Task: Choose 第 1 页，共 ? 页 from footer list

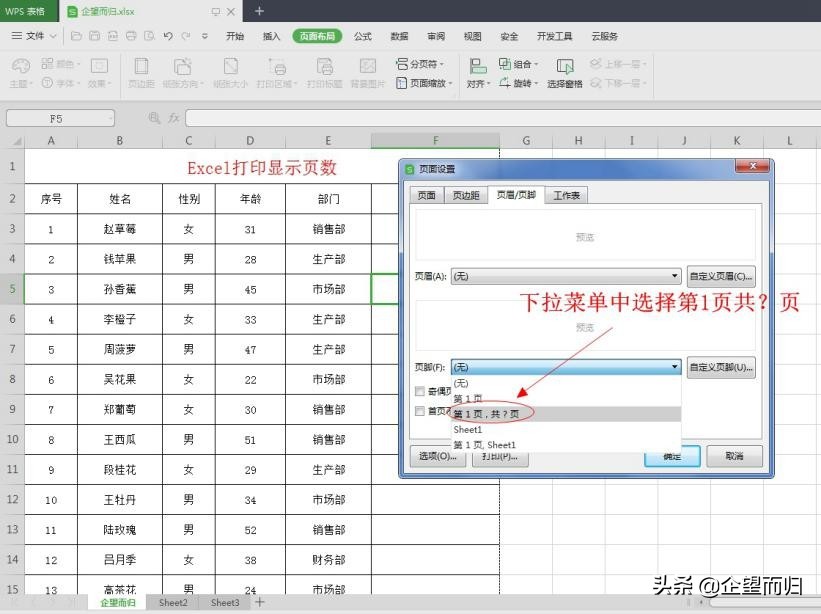Action: tap(566, 414)
